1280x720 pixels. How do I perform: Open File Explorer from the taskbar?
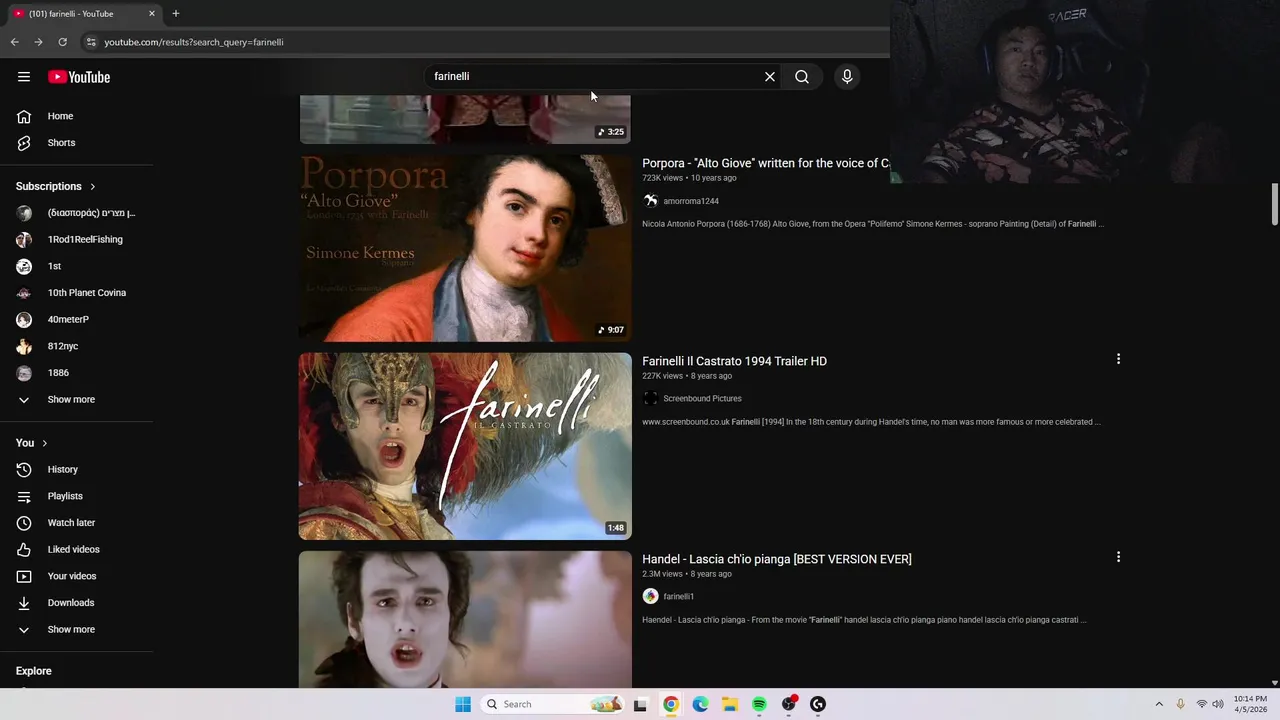(x=730, y=704)
